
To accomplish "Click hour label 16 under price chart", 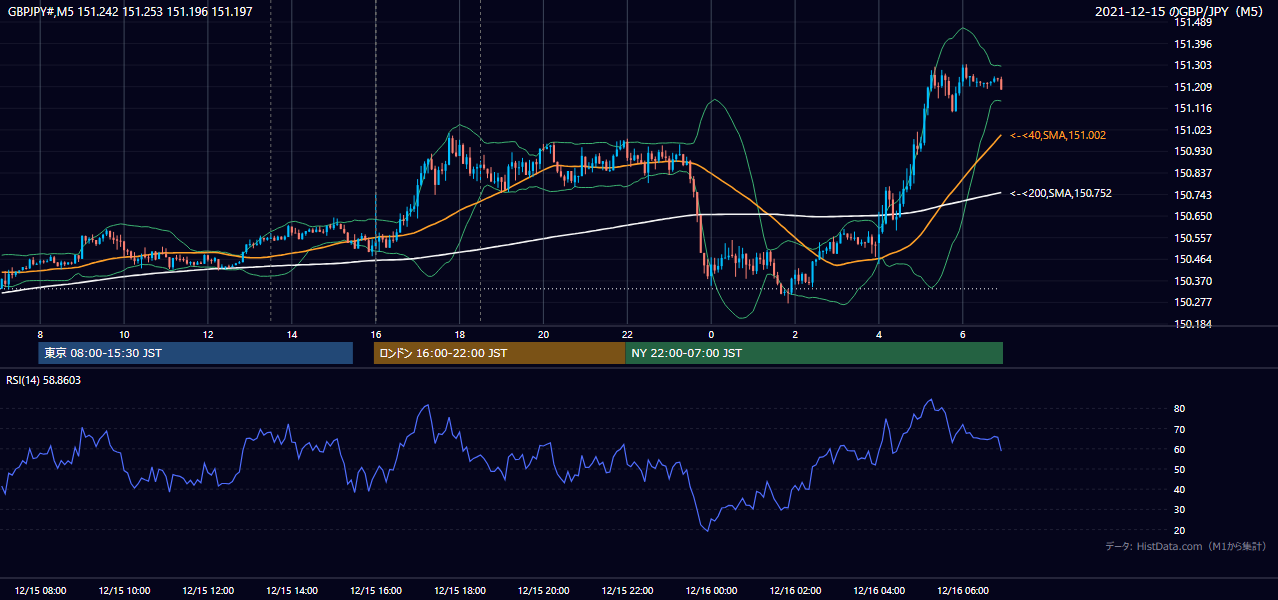I will tap(376, 334).
